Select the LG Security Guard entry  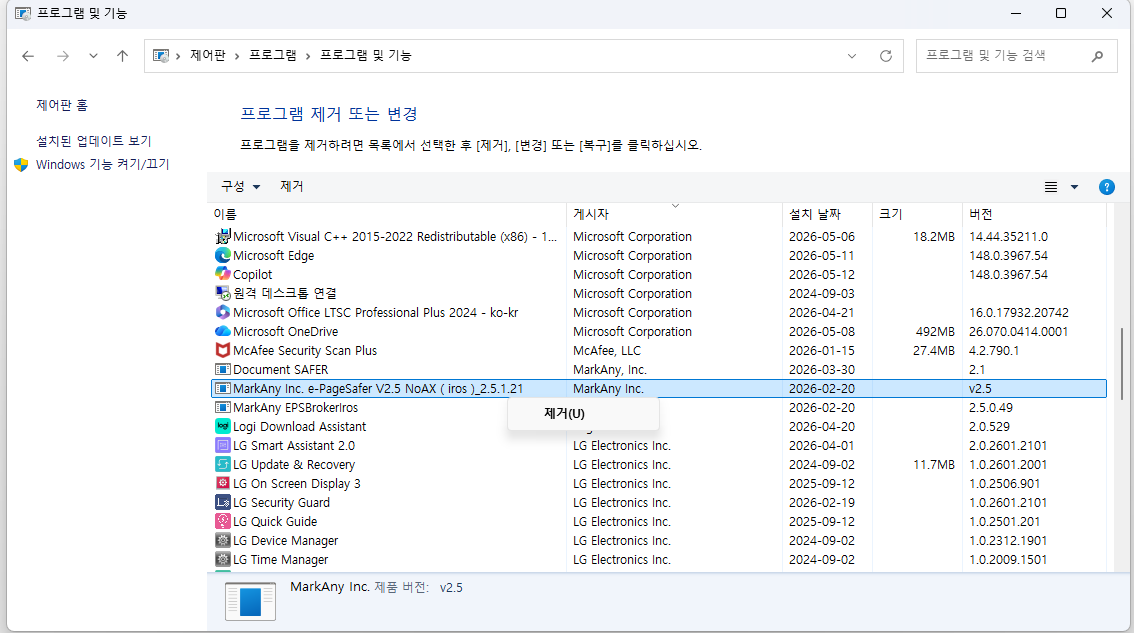[x=281, y=502]
